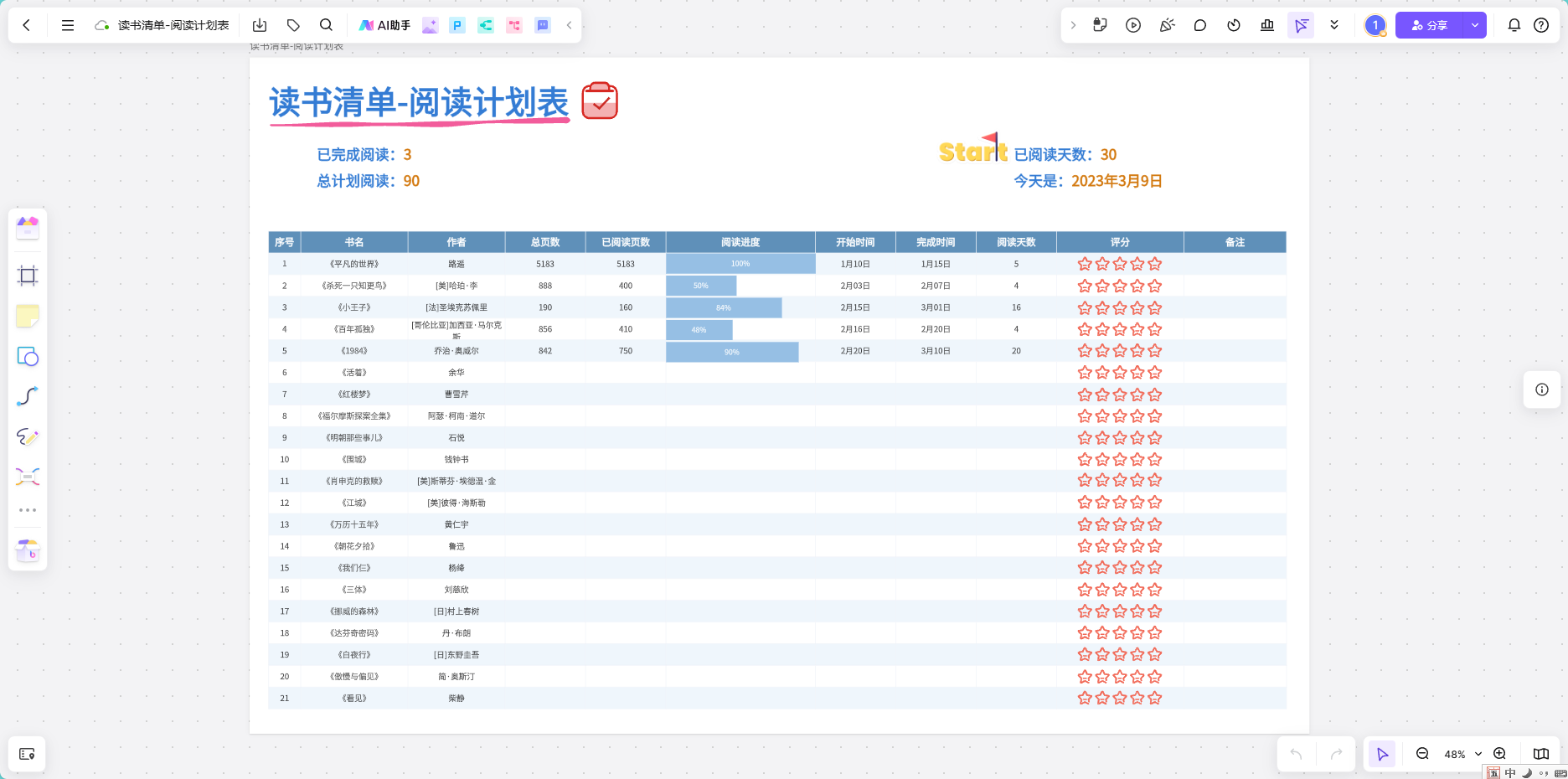Click the lock sticky note icon

coord(1100,25)
